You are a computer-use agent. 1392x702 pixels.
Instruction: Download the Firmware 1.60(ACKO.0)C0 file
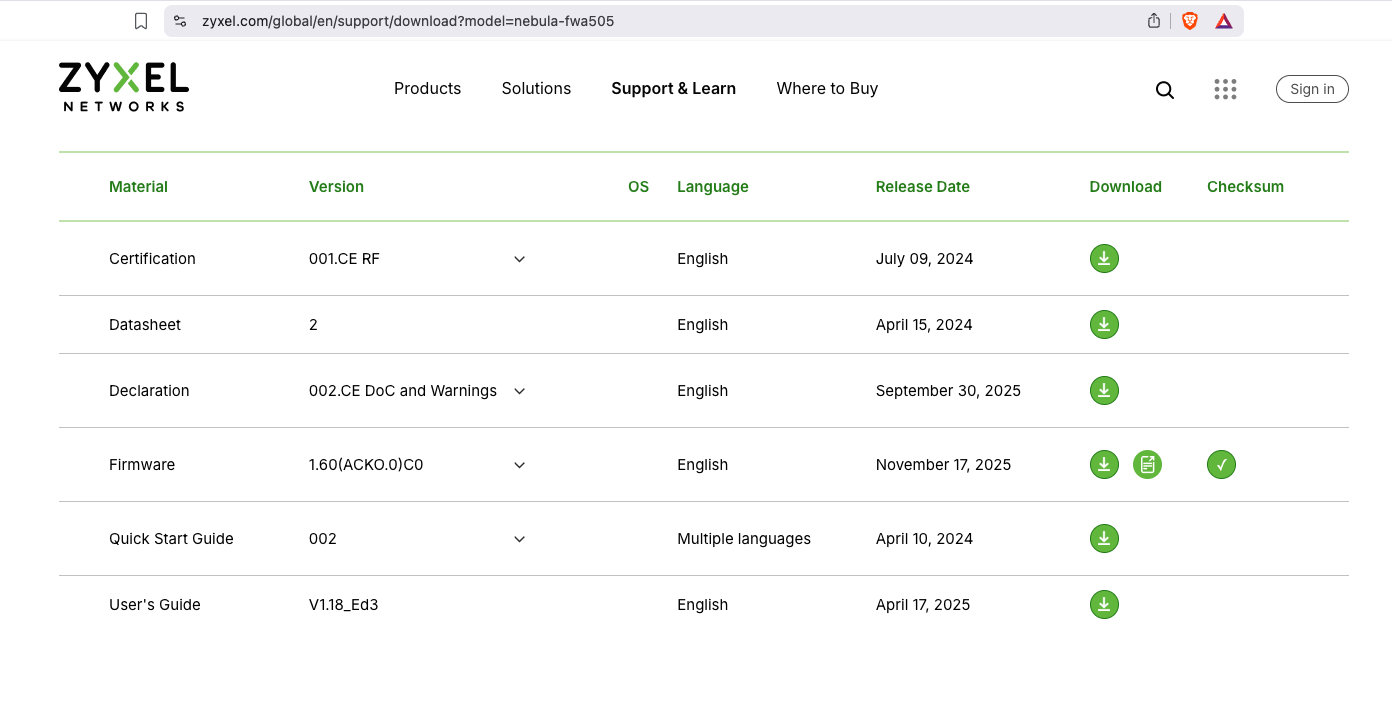(x=1104, y=465)
